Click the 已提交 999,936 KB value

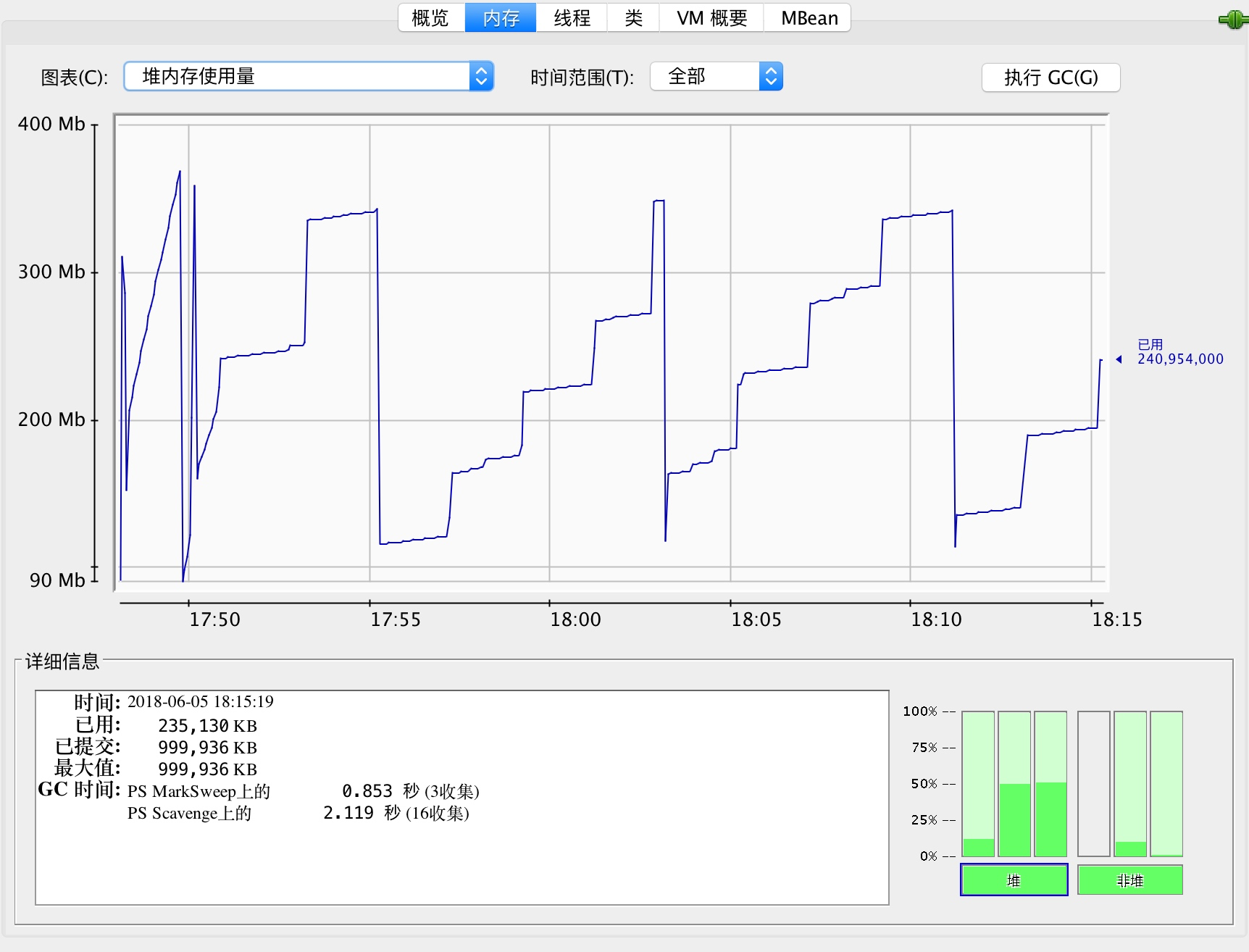tap(207, 748)
